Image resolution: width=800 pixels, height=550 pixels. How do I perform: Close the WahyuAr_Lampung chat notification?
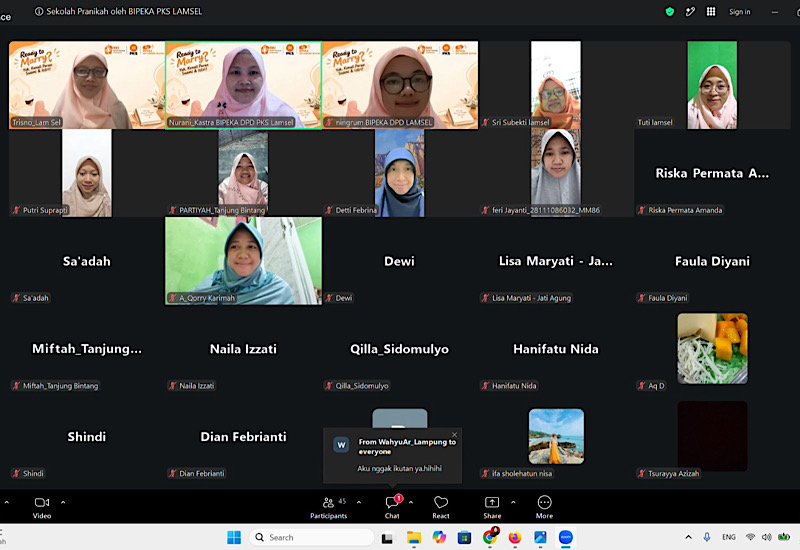[x=454, y=435]
